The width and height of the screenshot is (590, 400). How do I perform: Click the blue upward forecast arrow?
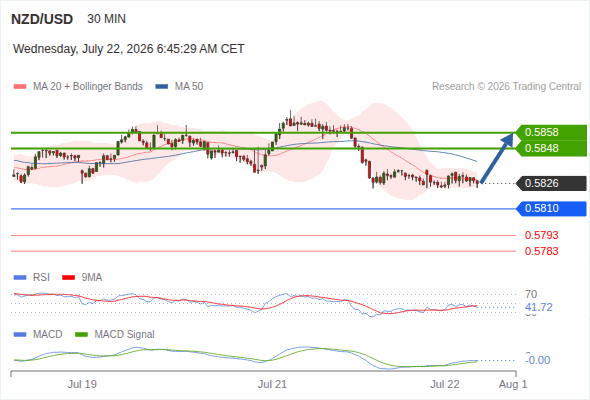(497, 158)
